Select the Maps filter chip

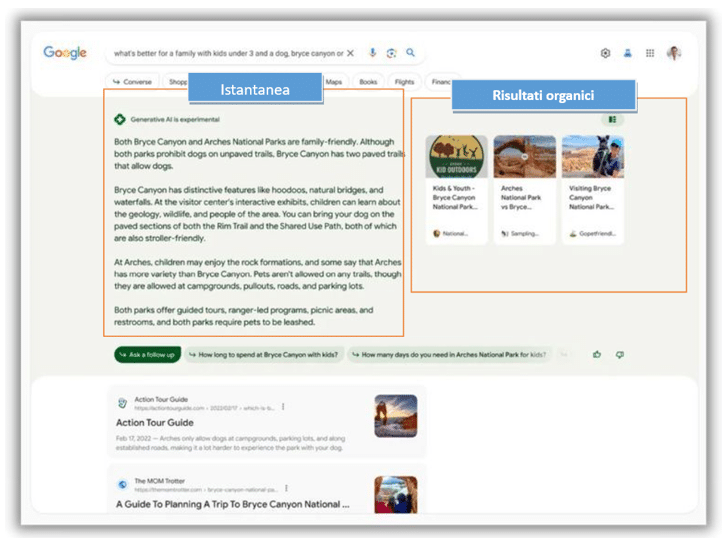click(x=334, y=82)
